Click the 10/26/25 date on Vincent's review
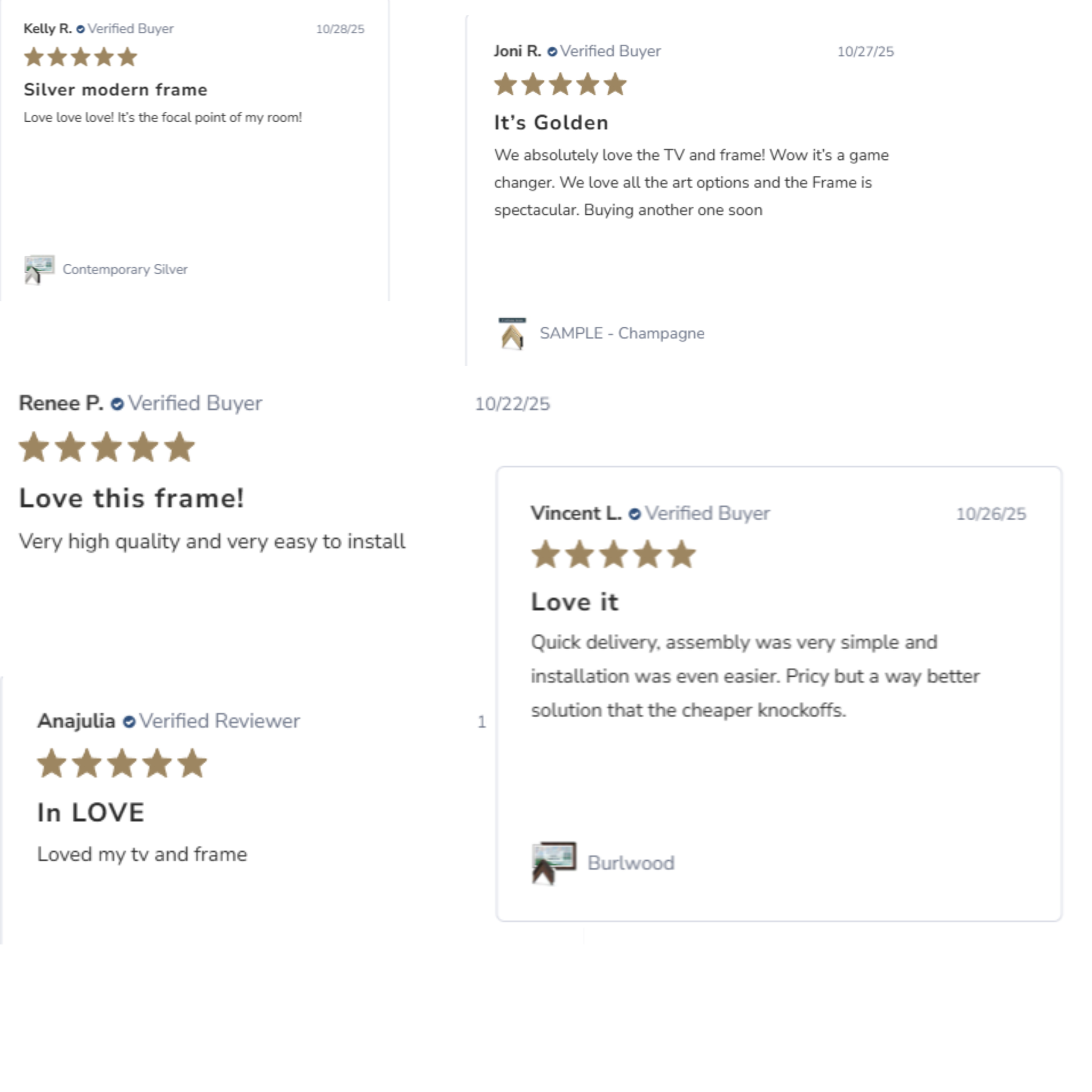 991,514
